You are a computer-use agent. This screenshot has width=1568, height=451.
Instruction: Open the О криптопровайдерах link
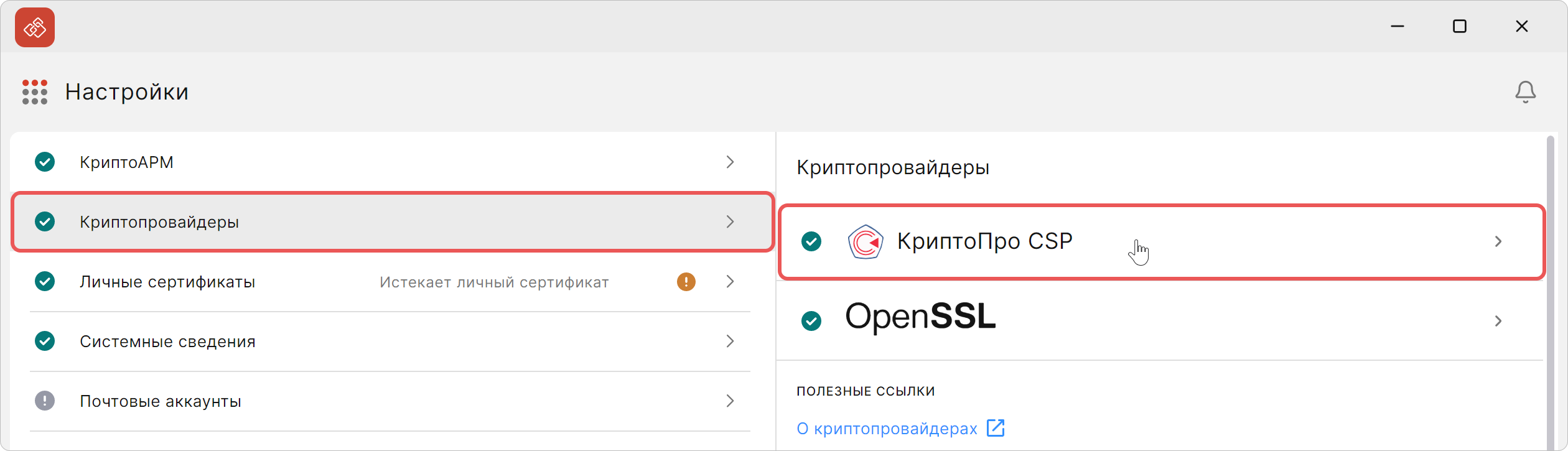click(886, 428)
